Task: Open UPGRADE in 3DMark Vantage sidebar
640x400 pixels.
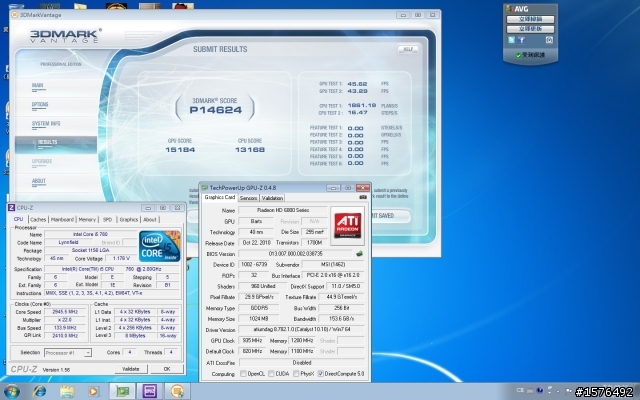Action: point(42,161)
